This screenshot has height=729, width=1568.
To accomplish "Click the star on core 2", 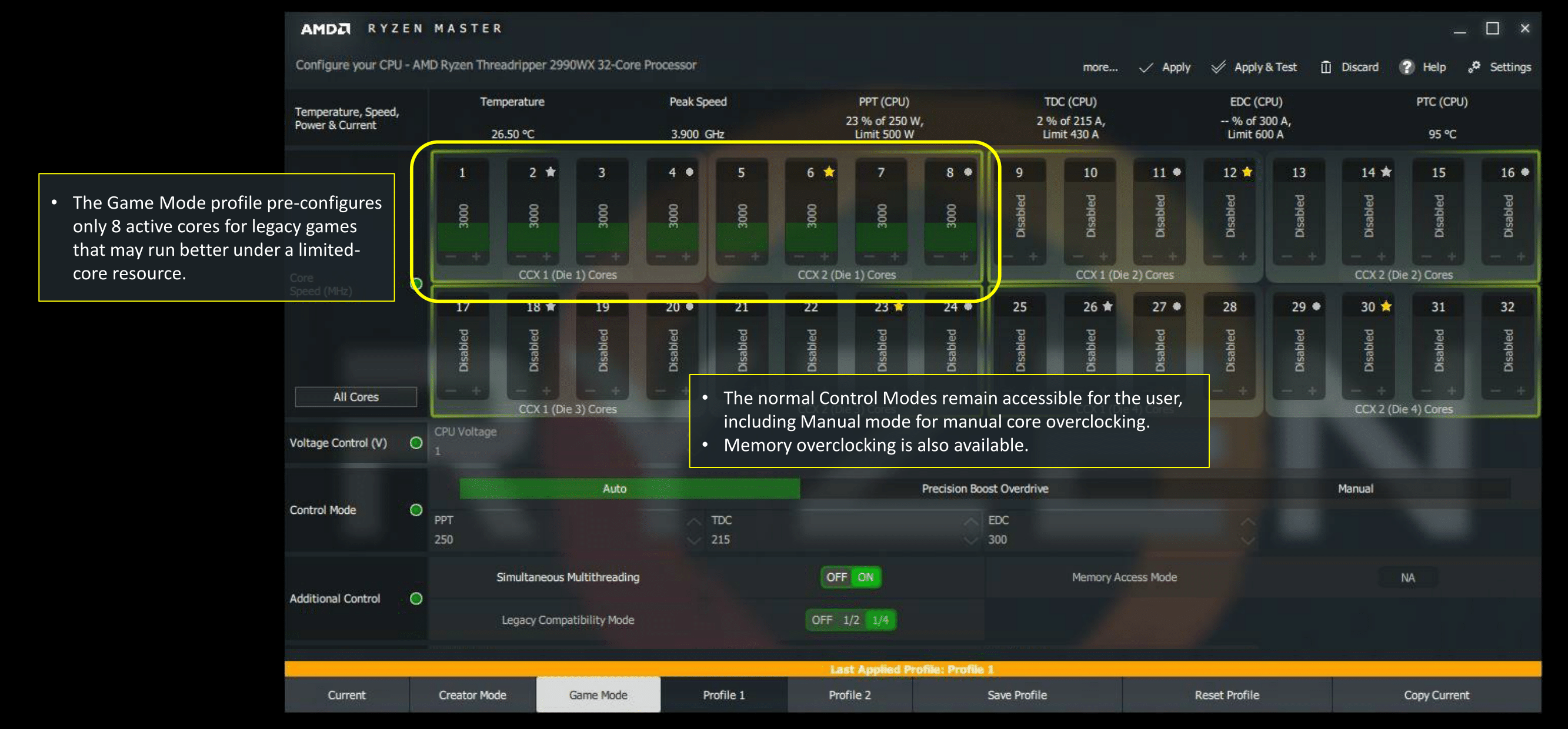I will [551, 172].
